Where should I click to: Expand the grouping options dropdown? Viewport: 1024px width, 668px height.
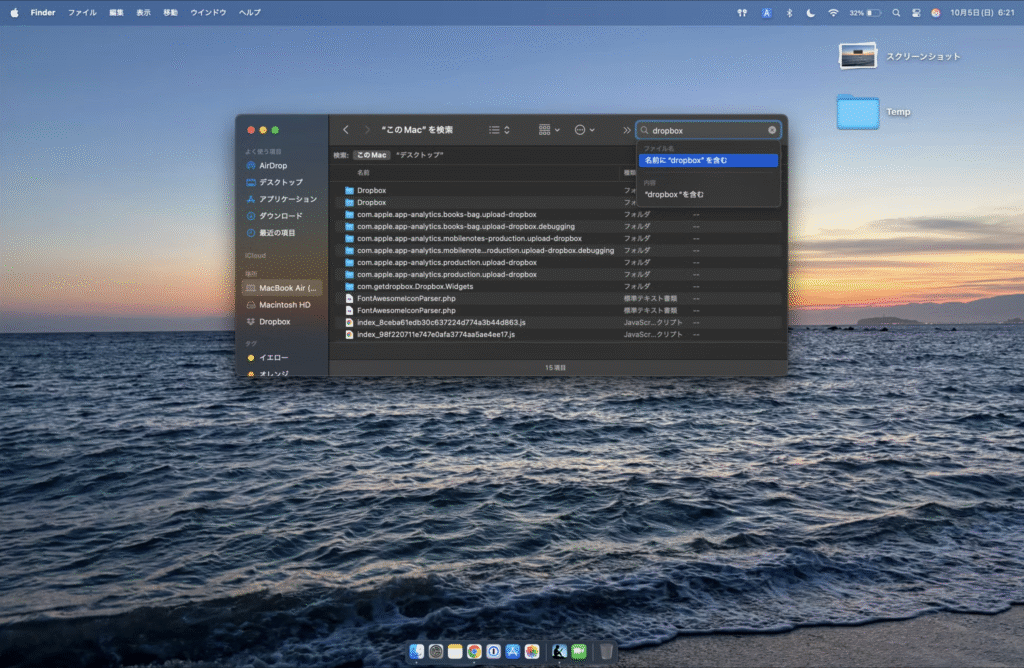549,130
